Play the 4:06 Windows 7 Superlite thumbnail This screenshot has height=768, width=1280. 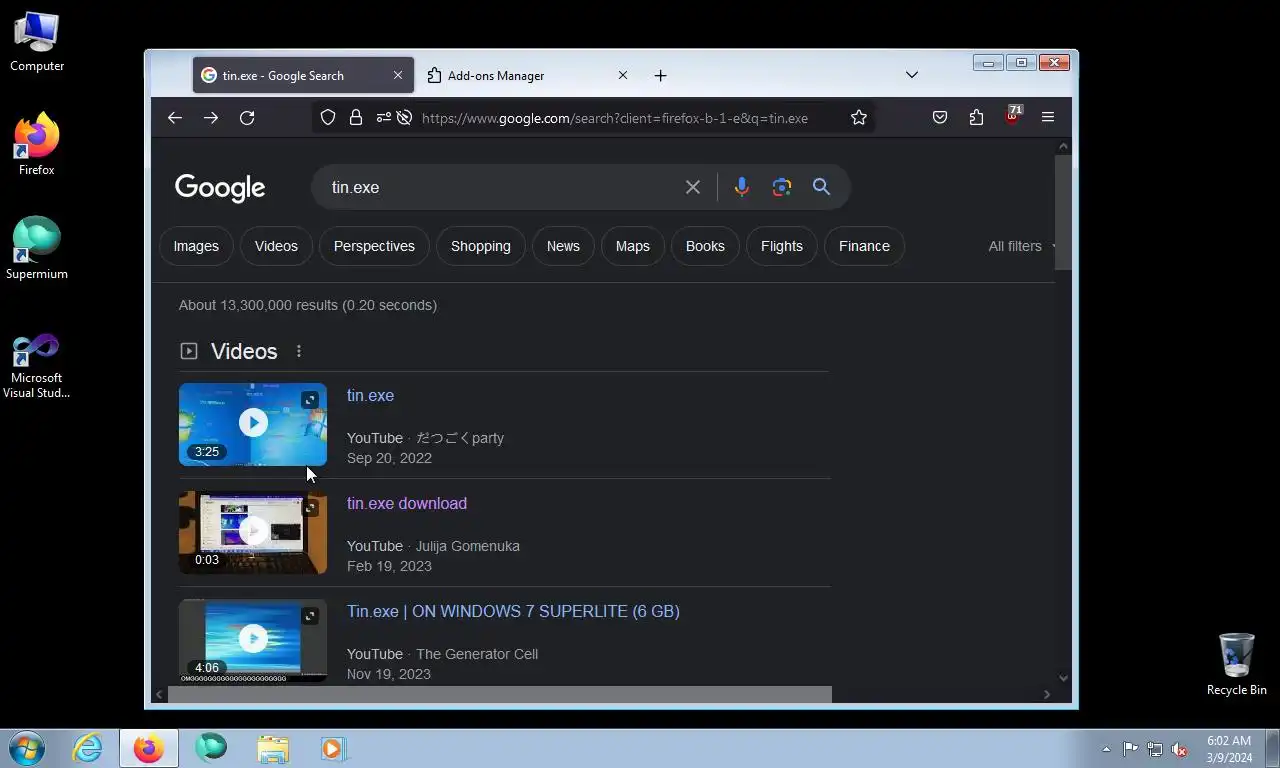tap(253, 640)
